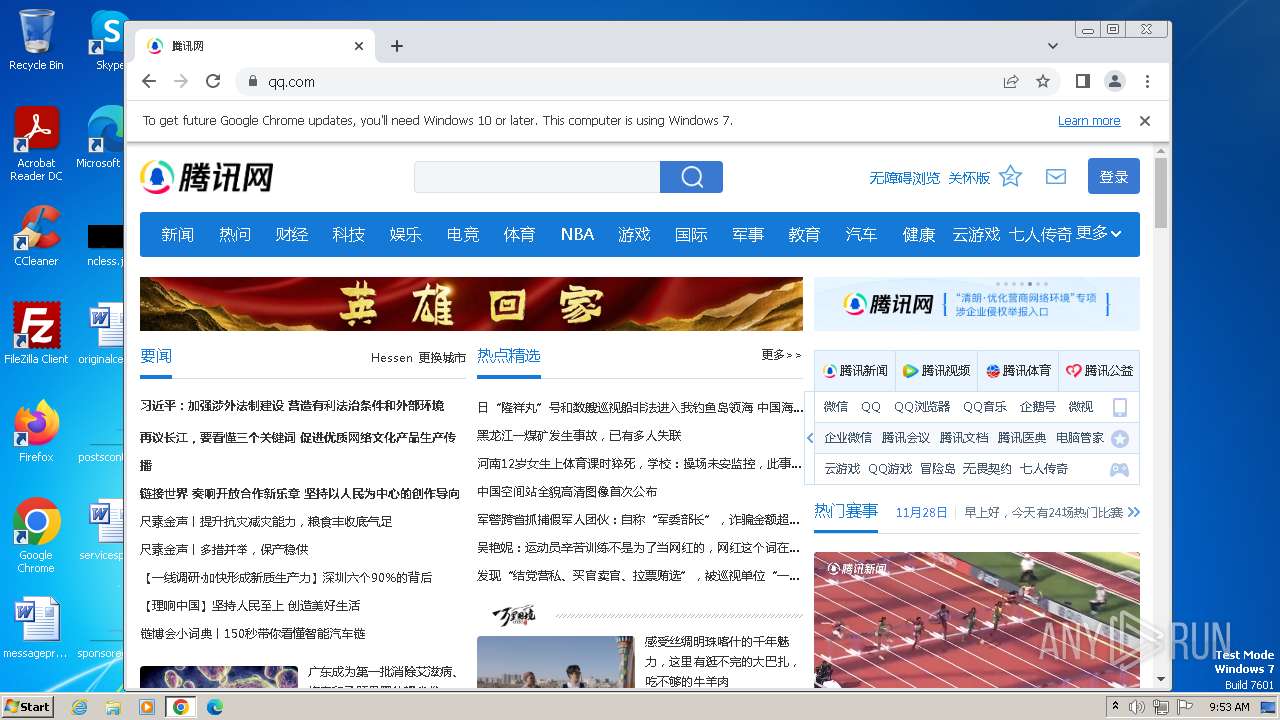Open Microsoft Edge in the taskbar

point(214,707)
